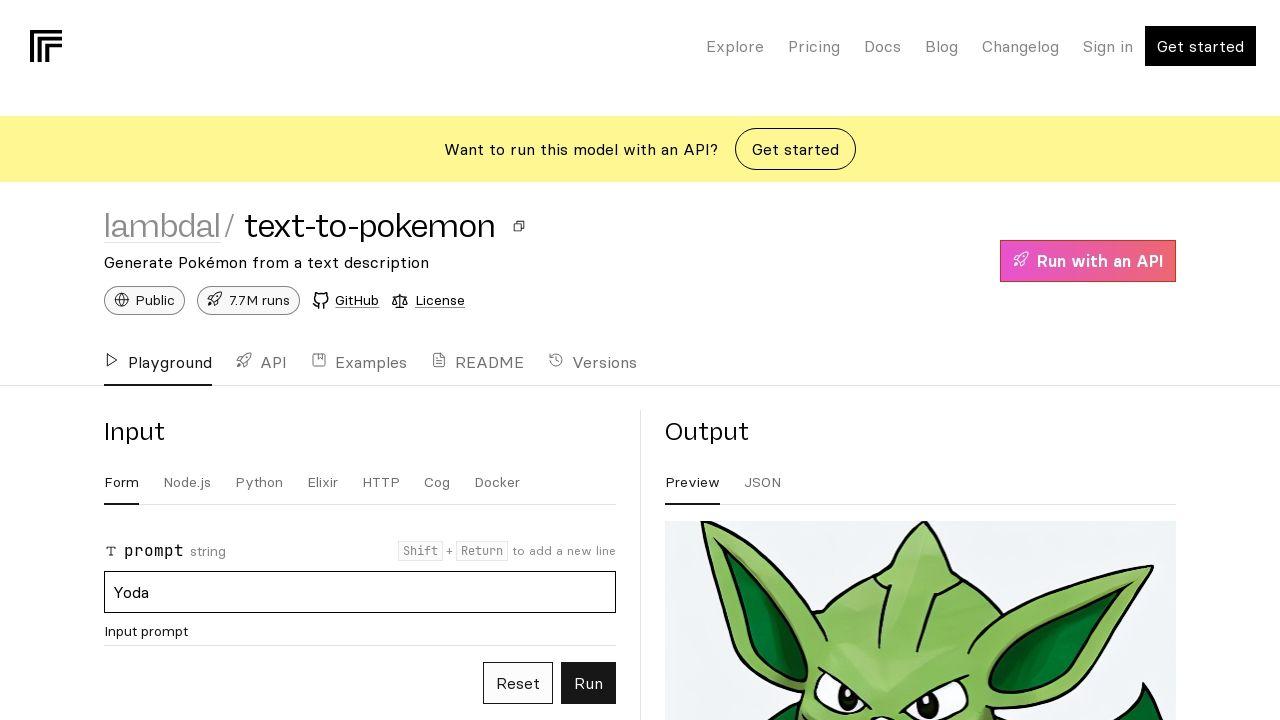Switch input to Cog tab
The height and width of the screenshot is (720, 1280).
pyautogui.click(x=437, y=483)
